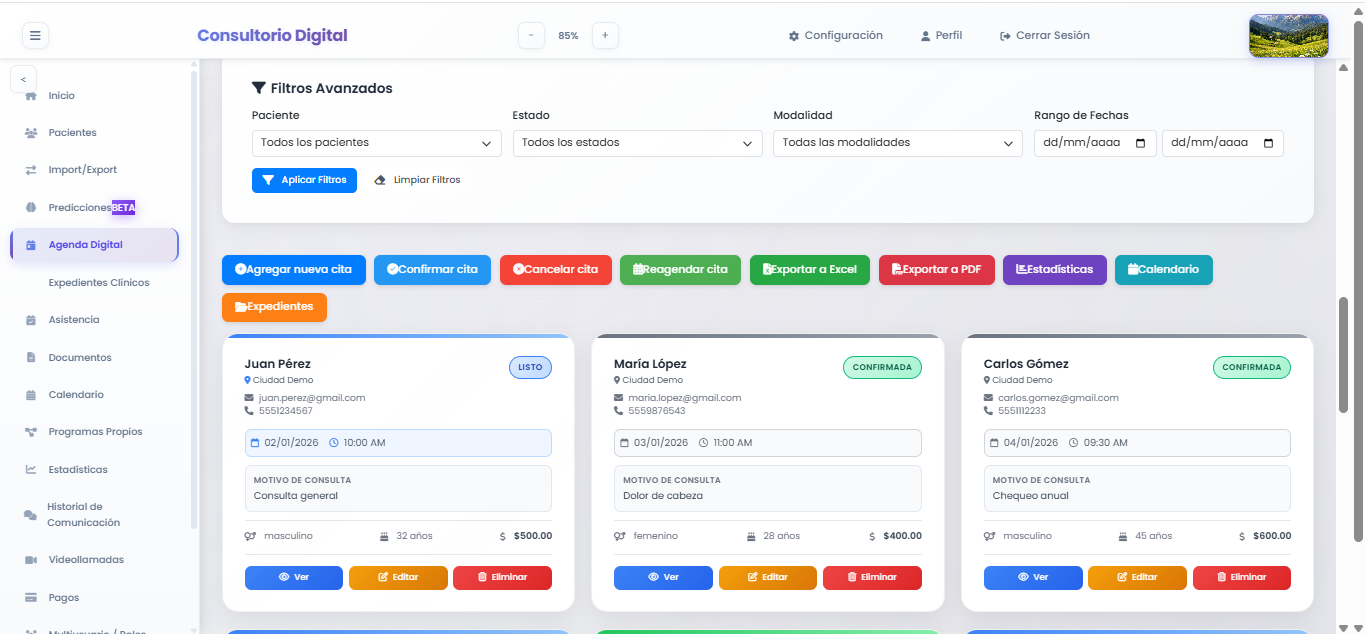Click Aplicar Filtros button
Image resolution: width=1365 pixels, height=634 pixels.
coord(304,180)
